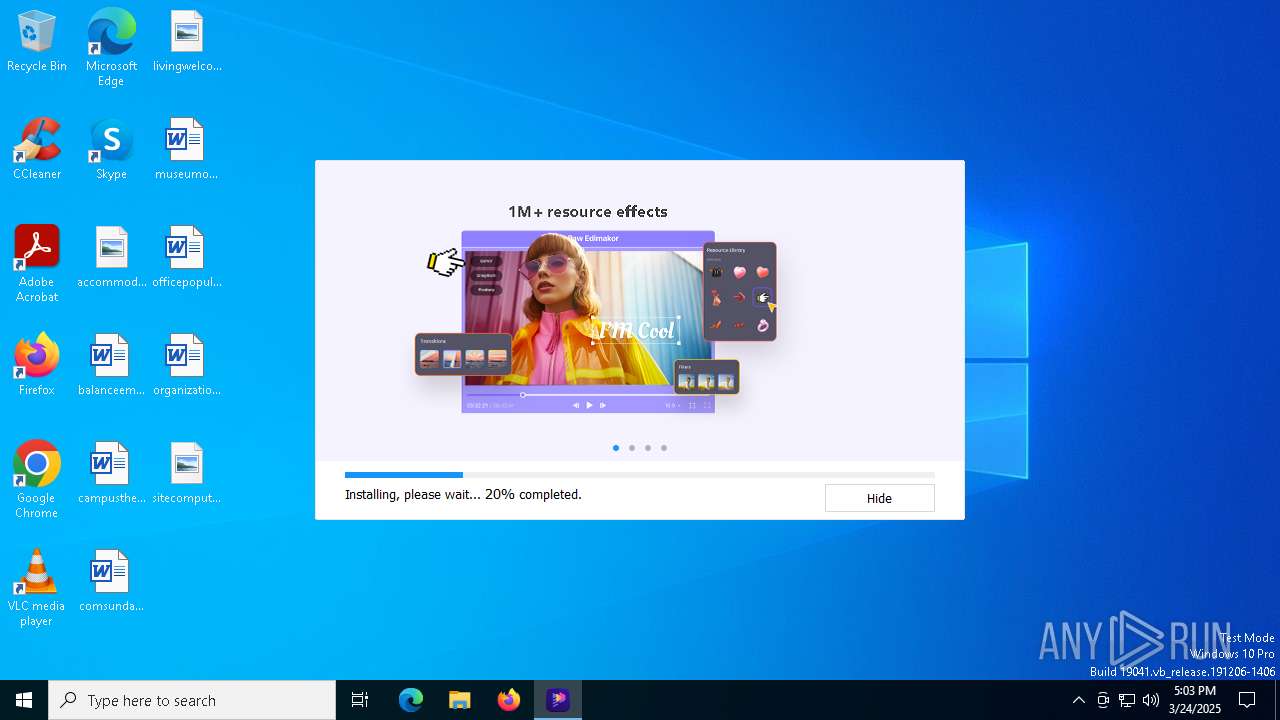
Task: Select the comsunda... Word document
Action: 111,582
